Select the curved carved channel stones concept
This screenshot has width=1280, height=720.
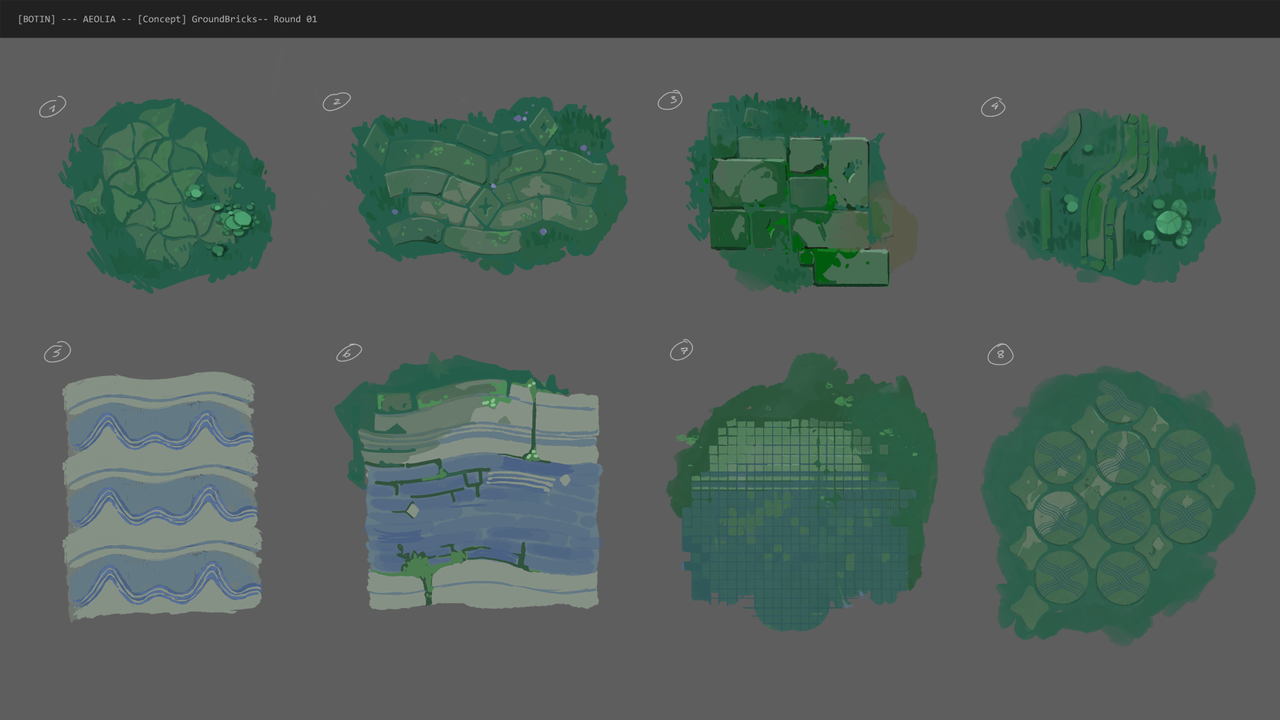[x=1115, y=195]
